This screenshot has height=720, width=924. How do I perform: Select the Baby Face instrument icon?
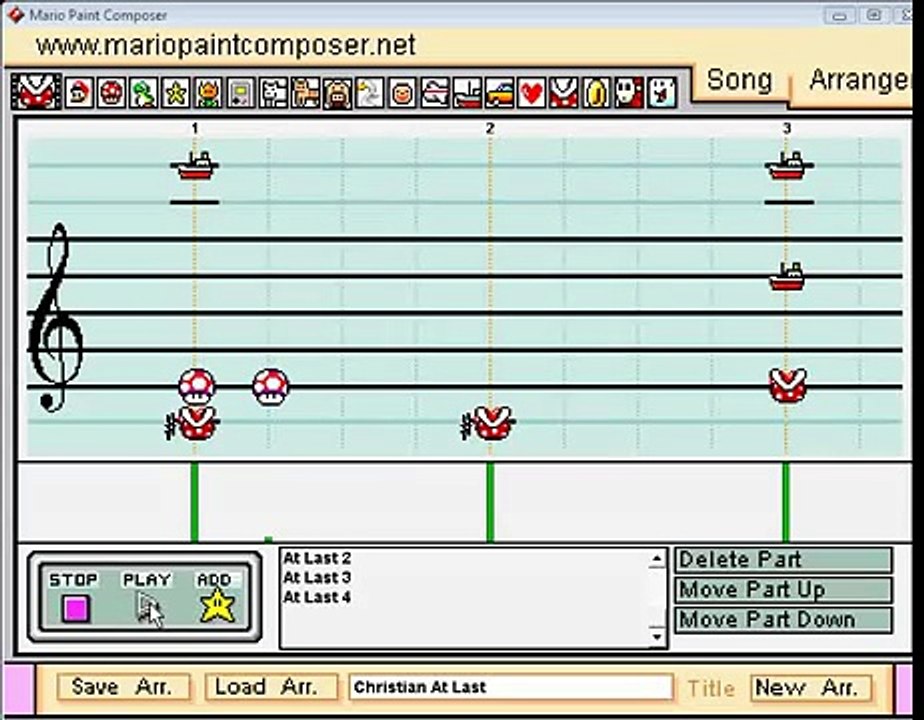402,93
